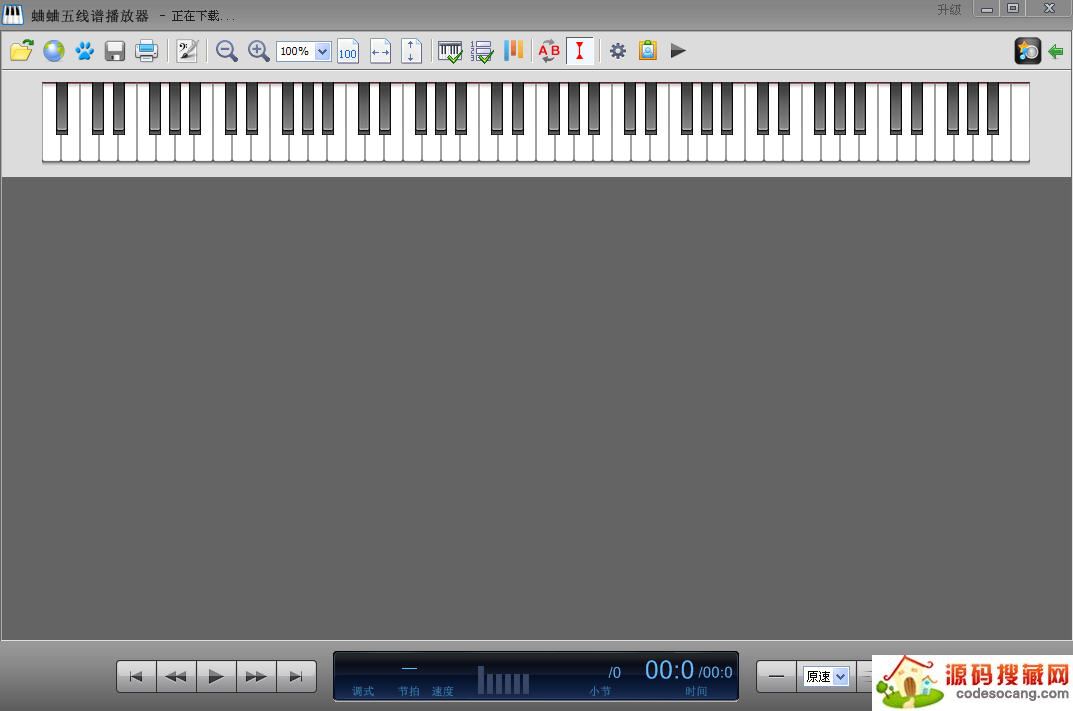Expand the 原速 tempo dropdown

tap(840, 677)
